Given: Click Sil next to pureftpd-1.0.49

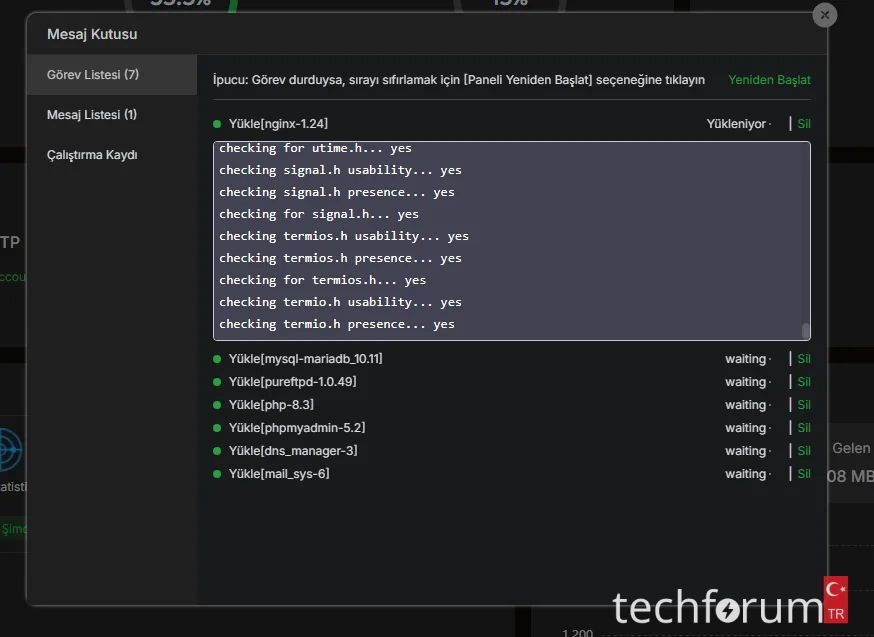Looking at the screenshot, I should [x=804, y=382].
